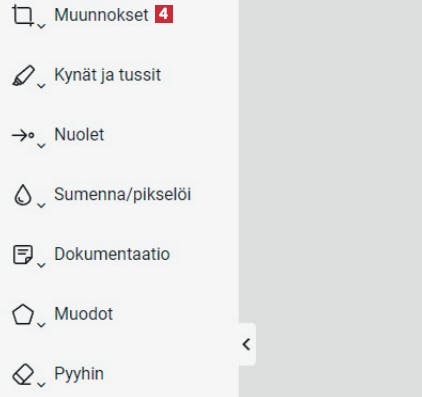Screen dimensions: 422x397
Task: Expand the Kynät ja tussit chevron
Action: [41, 86]
